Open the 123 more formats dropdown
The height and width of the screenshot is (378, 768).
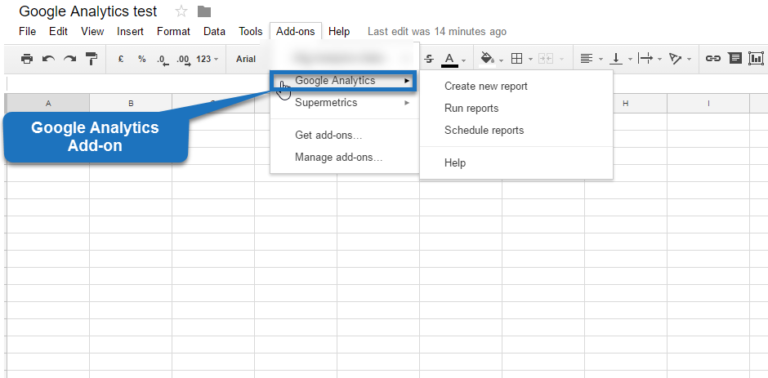pos(207,59)
